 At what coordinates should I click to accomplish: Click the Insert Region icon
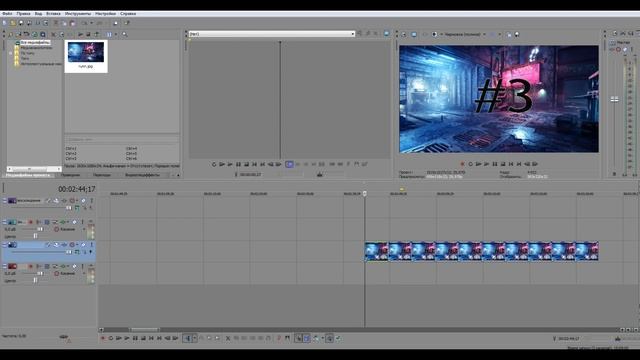pos(287,338)
